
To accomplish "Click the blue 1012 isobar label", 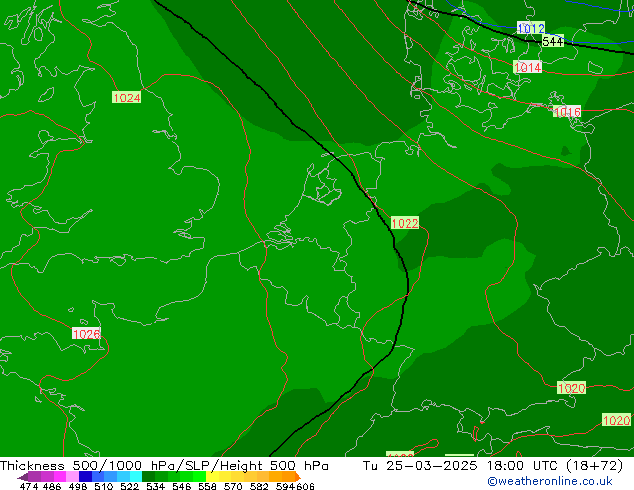I will point(531,28).
